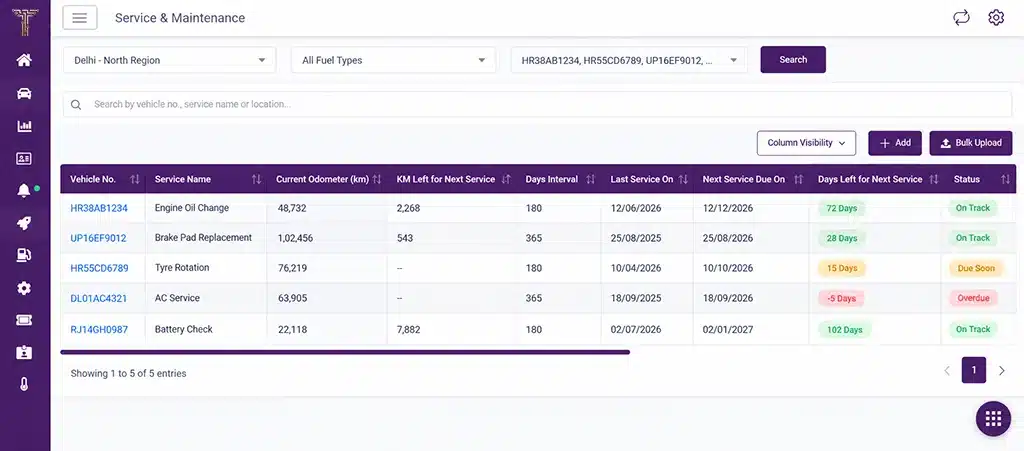
Task: Sort by Next Service Due On column
Action: [x=798, y=179]
